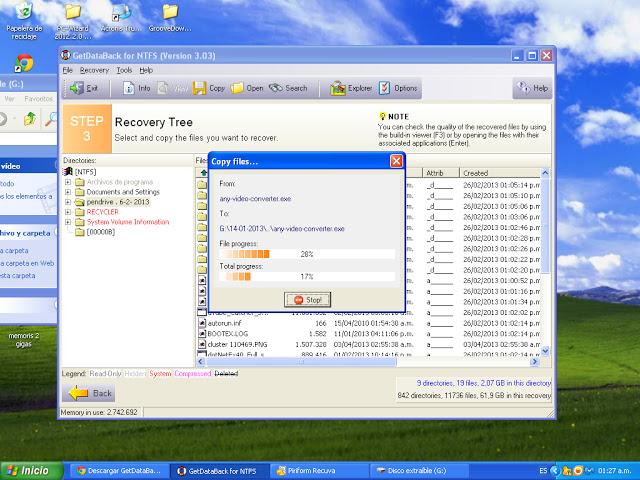Open the Info toolbar button
This screenshot has height=480, width=640.
[x=138, y=88]
